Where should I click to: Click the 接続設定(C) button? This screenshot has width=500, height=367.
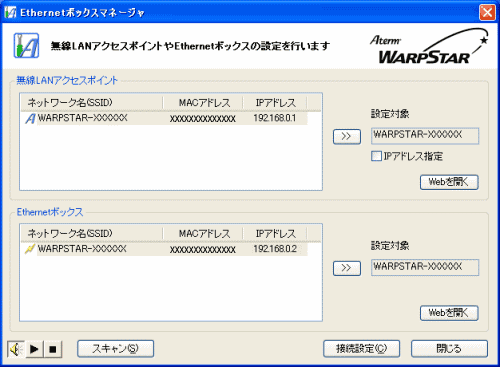[361, 349]
